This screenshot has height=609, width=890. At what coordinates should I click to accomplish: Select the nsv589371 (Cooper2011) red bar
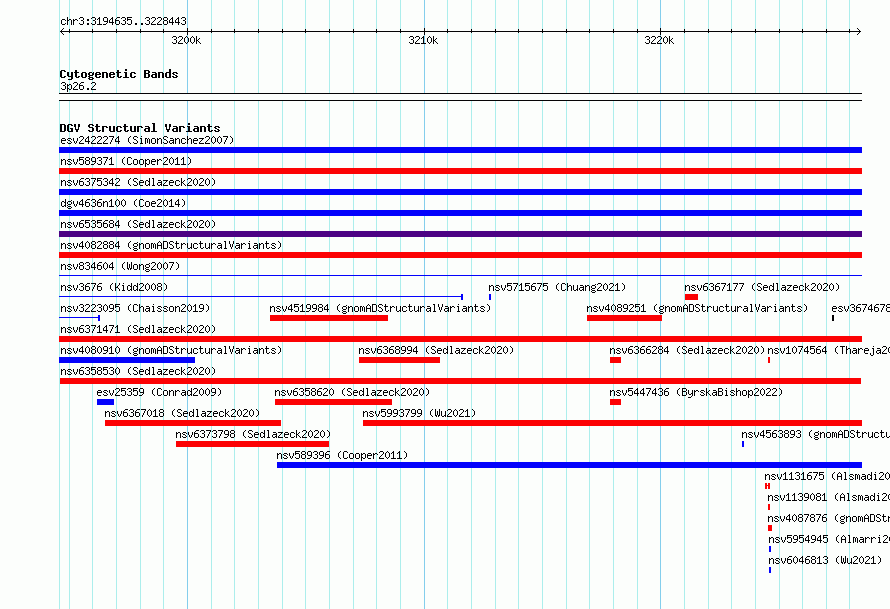point(460,171)
